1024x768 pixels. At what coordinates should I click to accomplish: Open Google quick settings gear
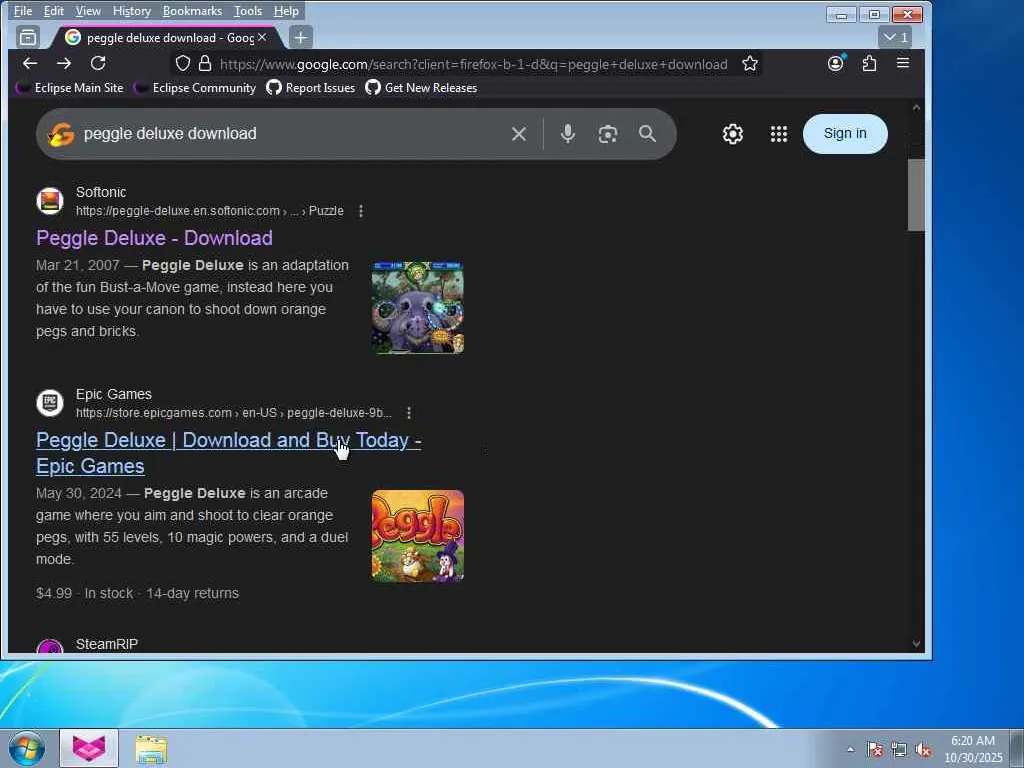[x=733, y=134]
